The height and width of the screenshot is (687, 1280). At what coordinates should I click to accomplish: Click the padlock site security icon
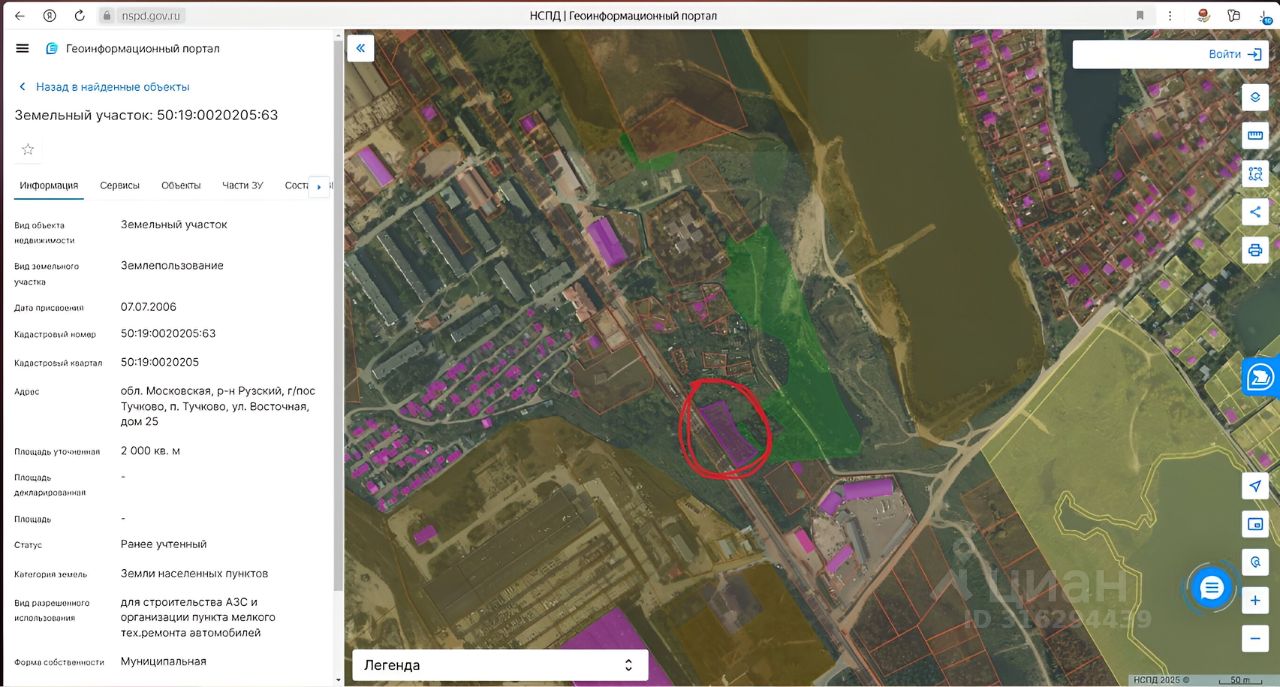tap(107, 15)
